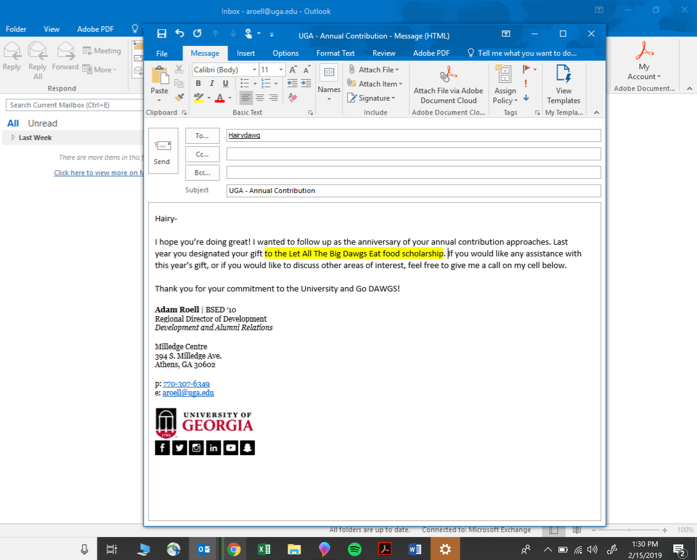This screenshot has width=697, height=560.
Task: Mark message as Low Importance
Action: coord(526,97)
